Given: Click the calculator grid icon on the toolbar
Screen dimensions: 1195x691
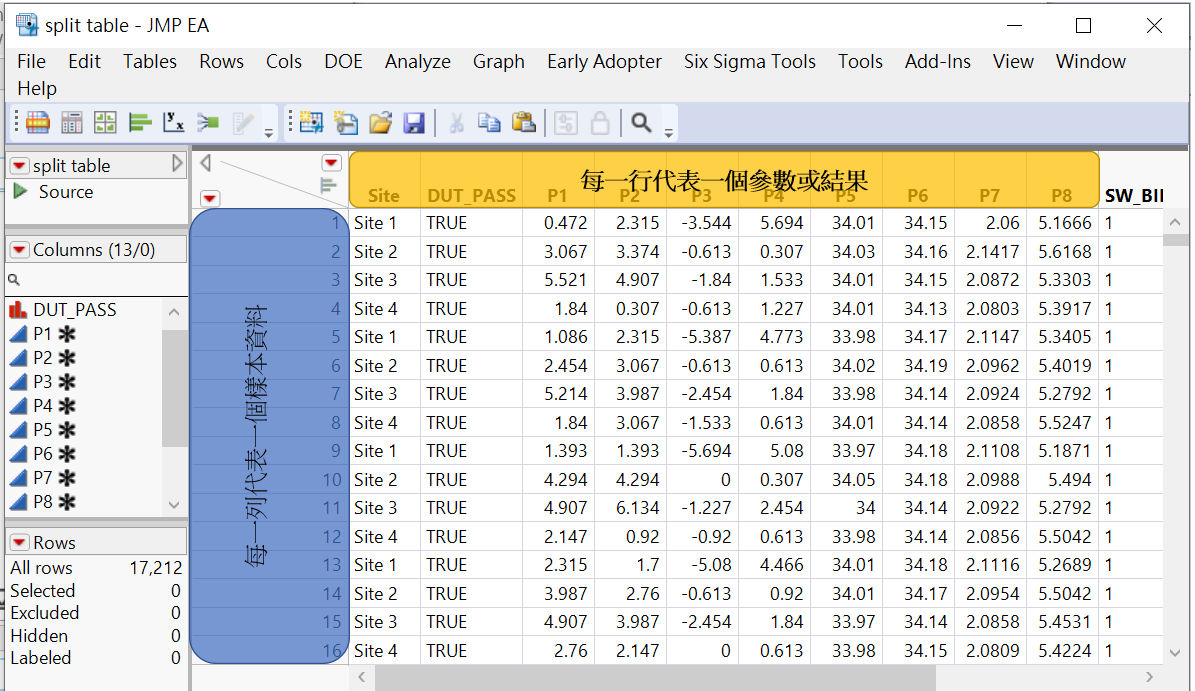Looking at the screenshot, I should pos(71,122).
